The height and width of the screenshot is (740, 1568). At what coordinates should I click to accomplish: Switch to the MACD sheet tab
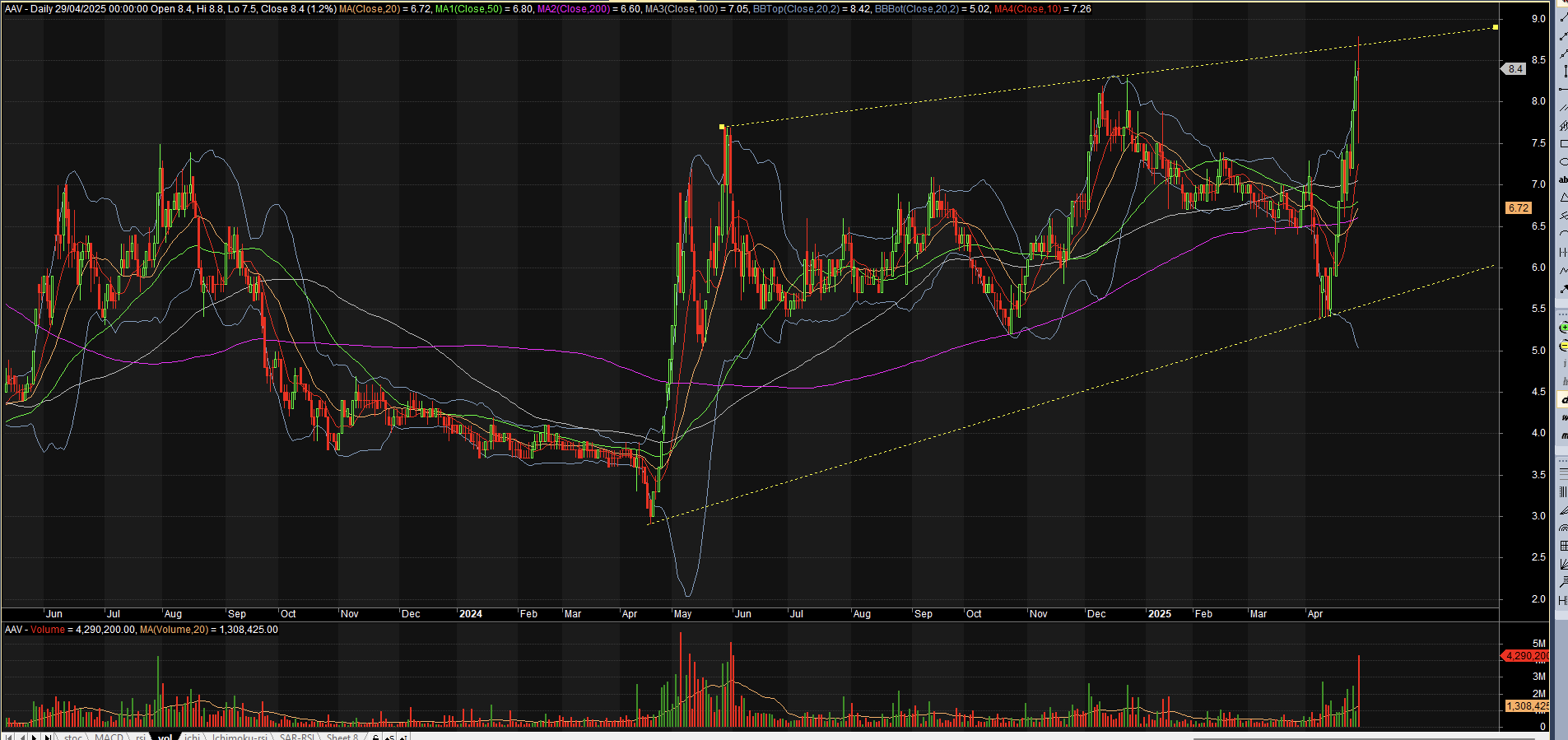coord(109,736)
